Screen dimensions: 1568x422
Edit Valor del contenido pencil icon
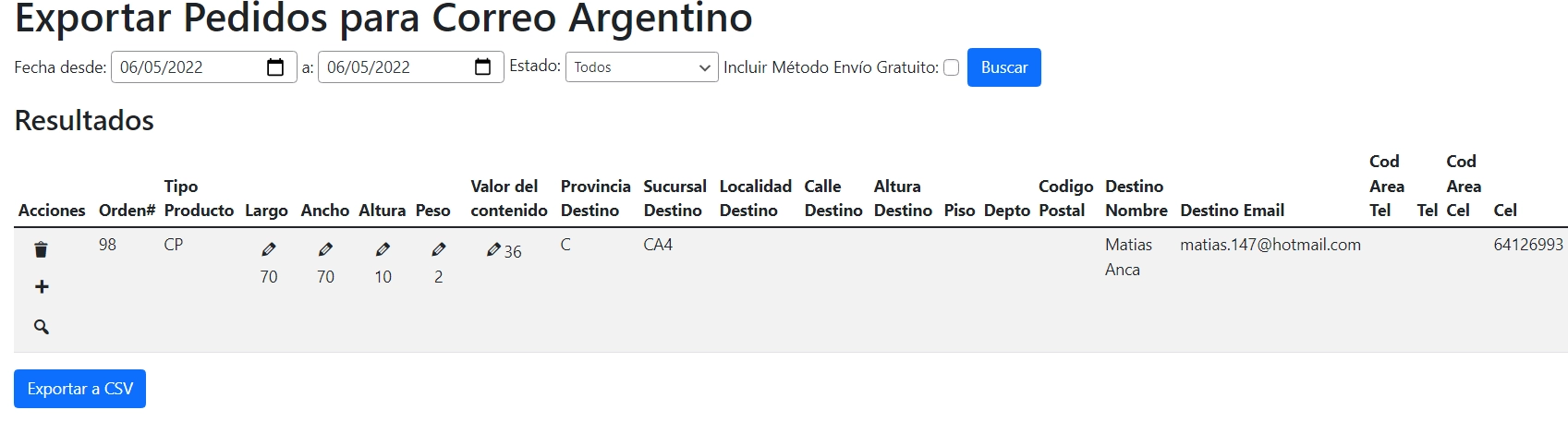click(x=493, y=249)
